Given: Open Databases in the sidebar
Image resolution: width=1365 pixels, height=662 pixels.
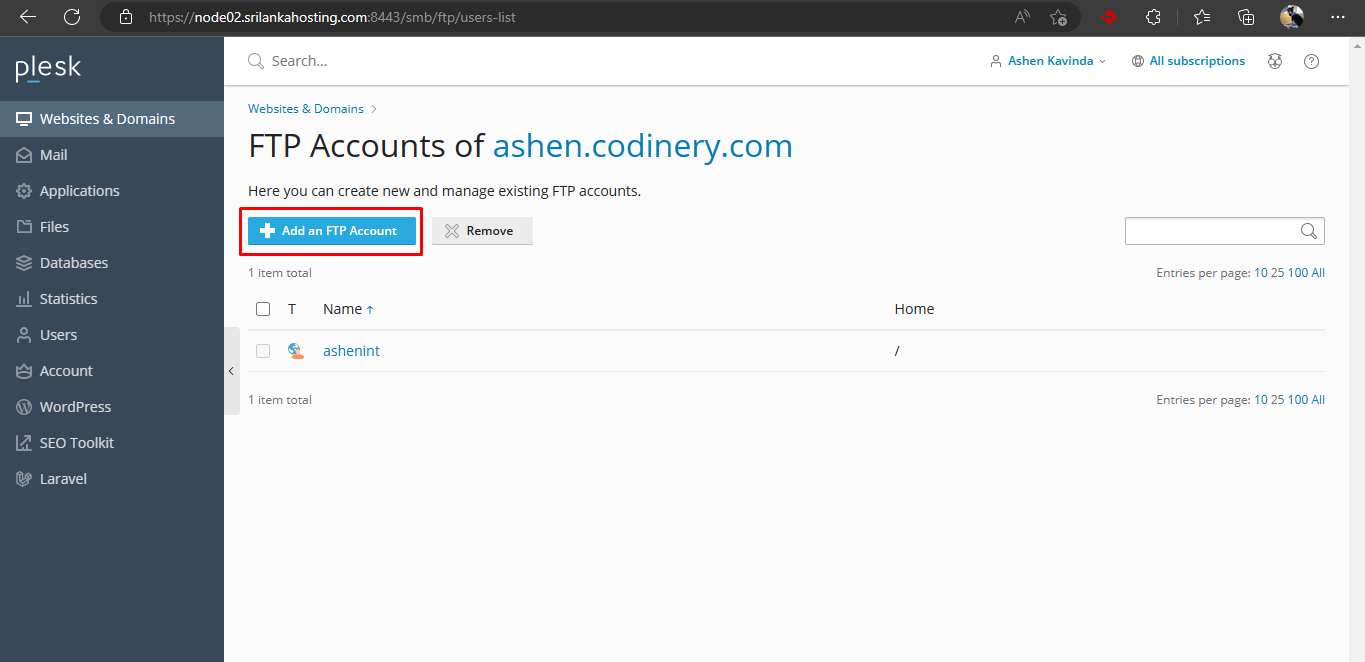Looking at the screenshot, I should coord(73,263).
